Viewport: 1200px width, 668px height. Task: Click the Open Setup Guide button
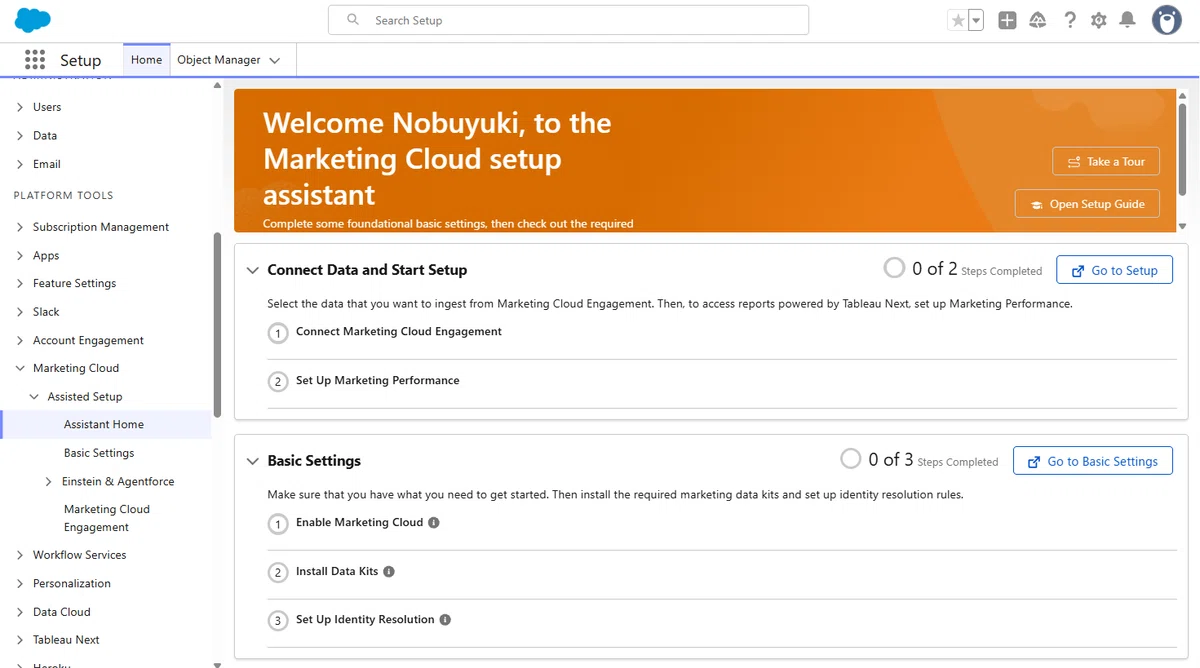[1087, 204]
